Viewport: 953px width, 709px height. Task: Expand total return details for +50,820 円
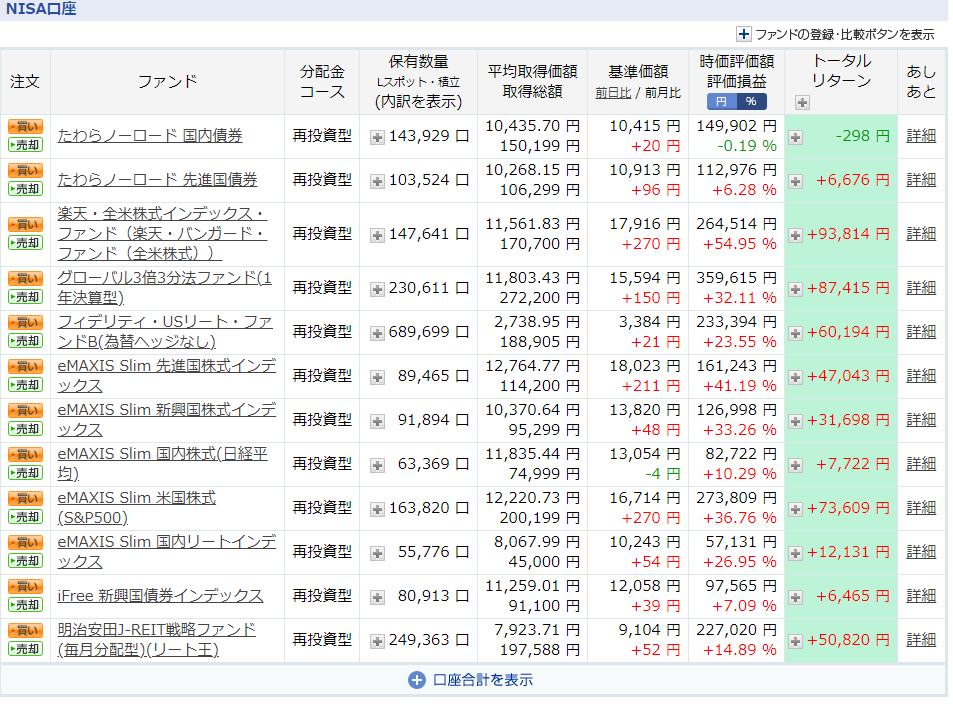coord(795,641)
